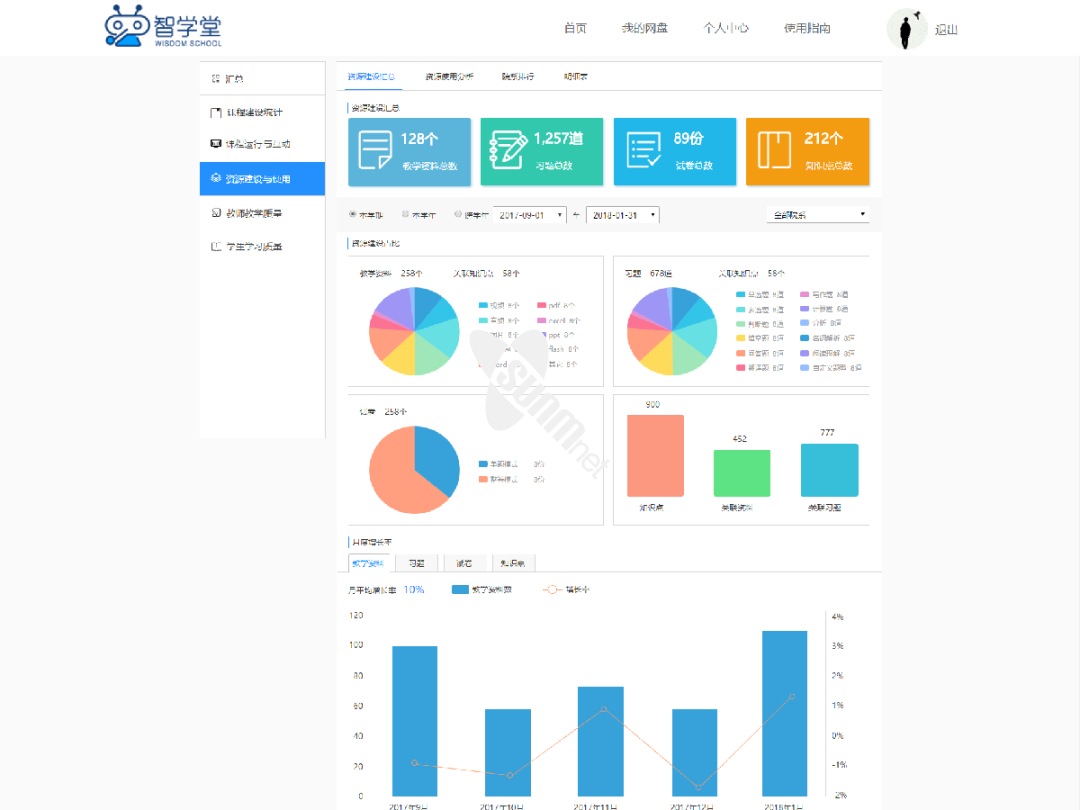Select the second time-range radio button
The image size is (1080, 810).
pos(405,214)
